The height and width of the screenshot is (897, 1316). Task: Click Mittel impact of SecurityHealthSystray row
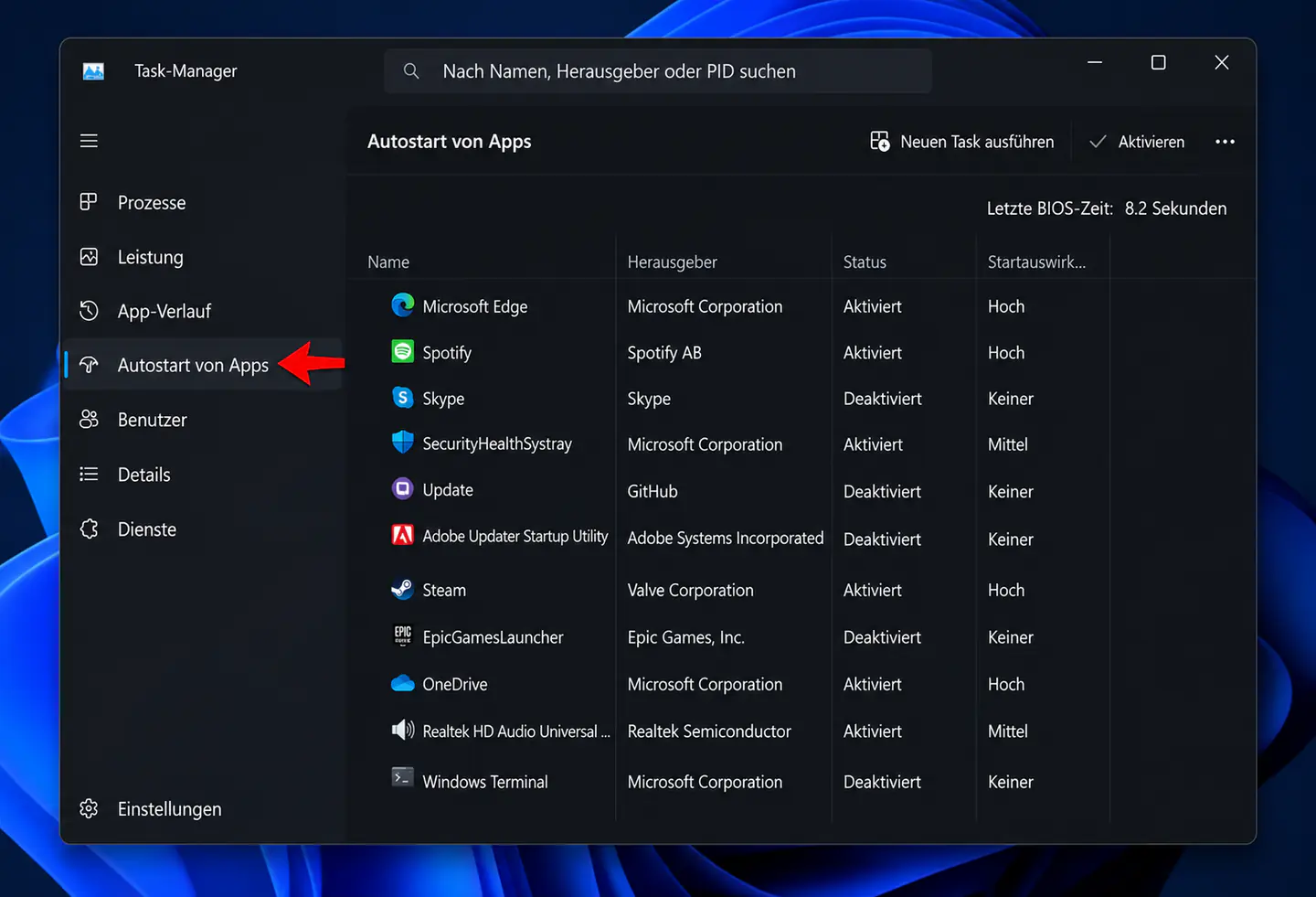(x=1007, y=444)
